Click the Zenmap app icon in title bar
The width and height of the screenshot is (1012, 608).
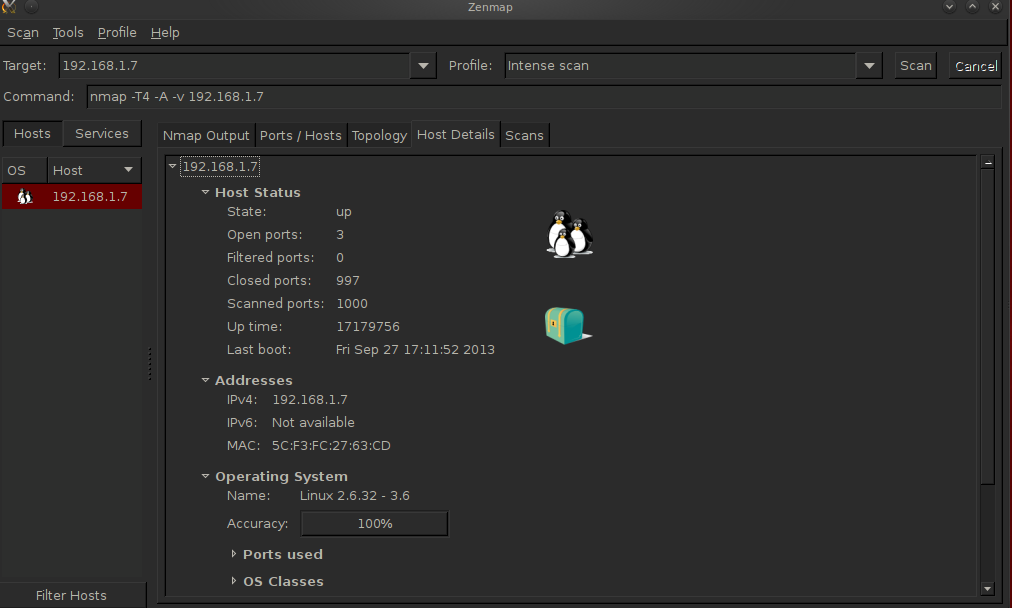pyautogui.click(x=9, y=7)
